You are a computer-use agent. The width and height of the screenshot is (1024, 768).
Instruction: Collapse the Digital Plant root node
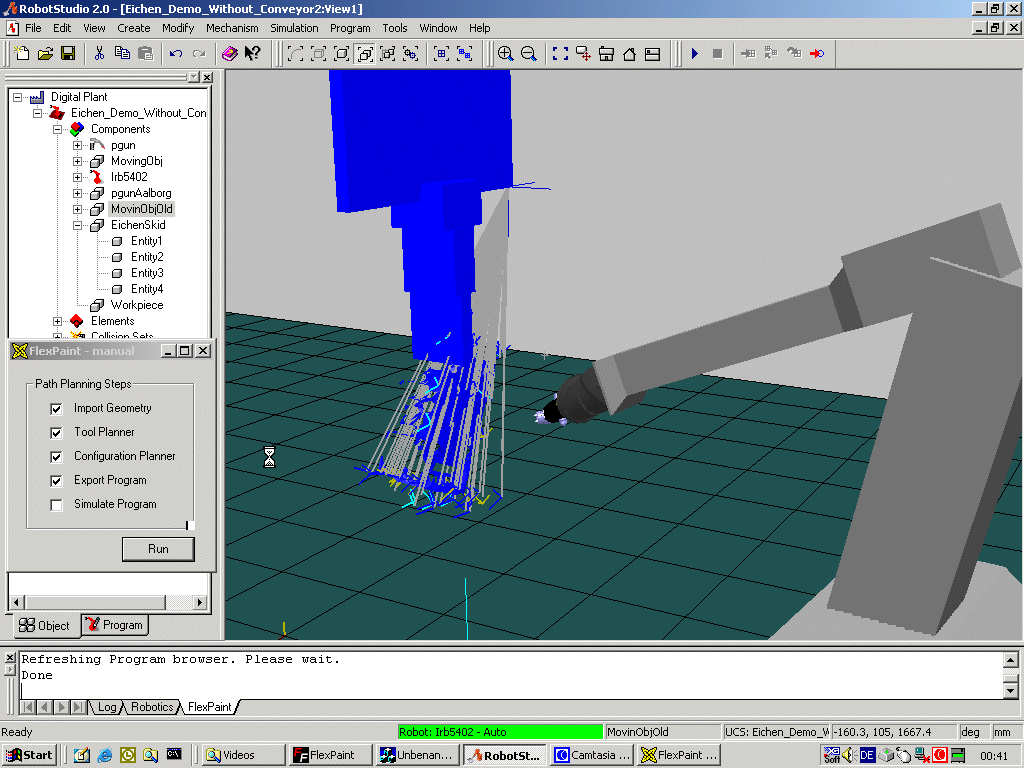pos(18,97)
